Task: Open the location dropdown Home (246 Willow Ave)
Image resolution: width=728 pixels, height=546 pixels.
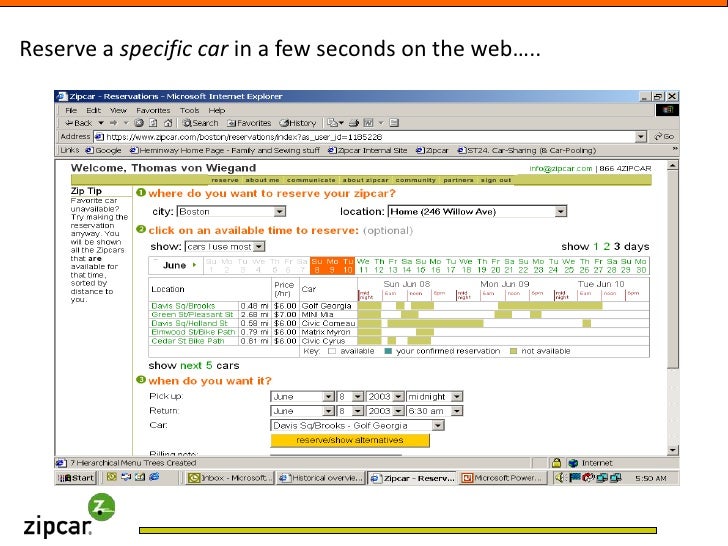Action: [x=477, y=212]
